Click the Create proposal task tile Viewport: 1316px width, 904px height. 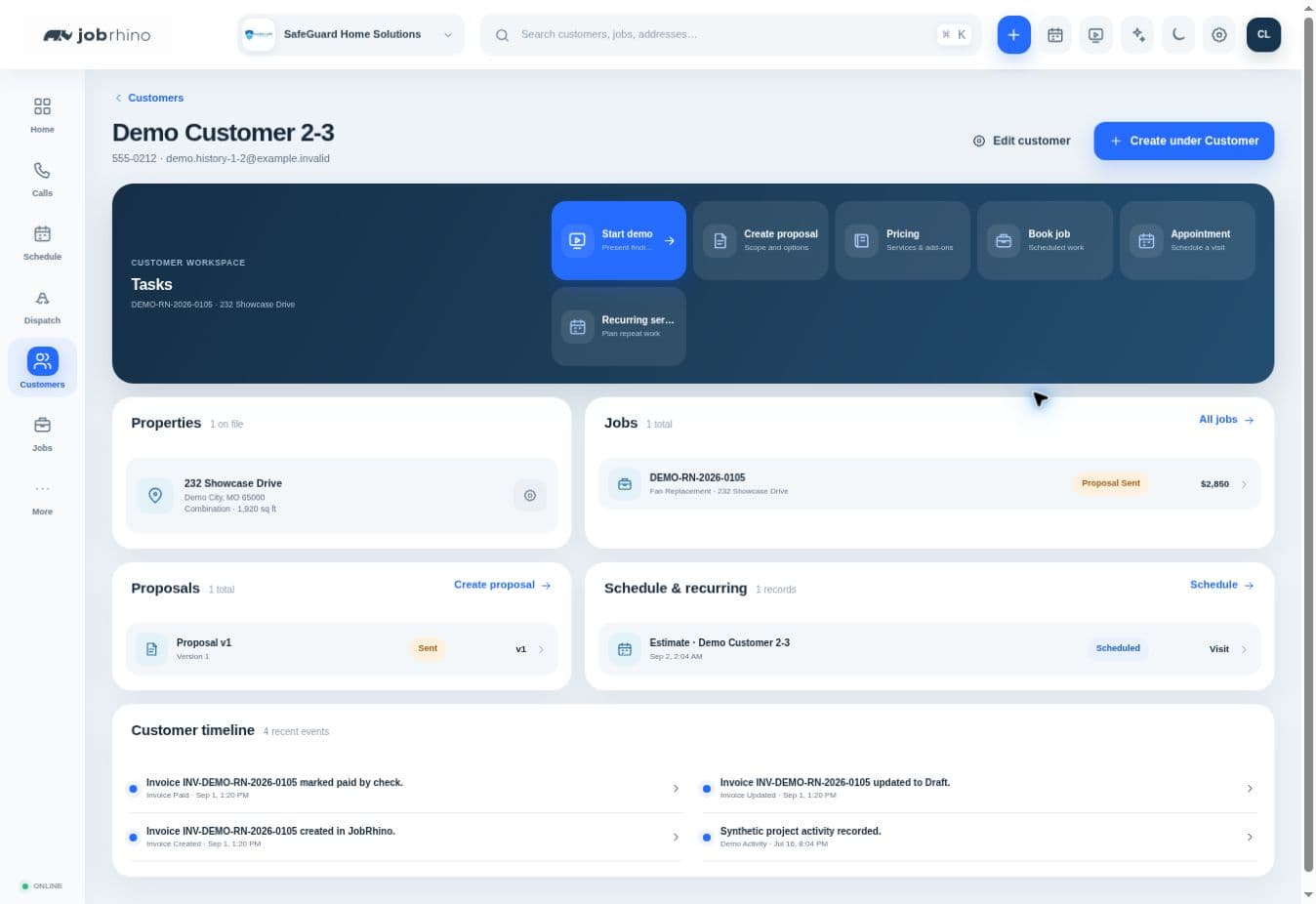point(761,240)
